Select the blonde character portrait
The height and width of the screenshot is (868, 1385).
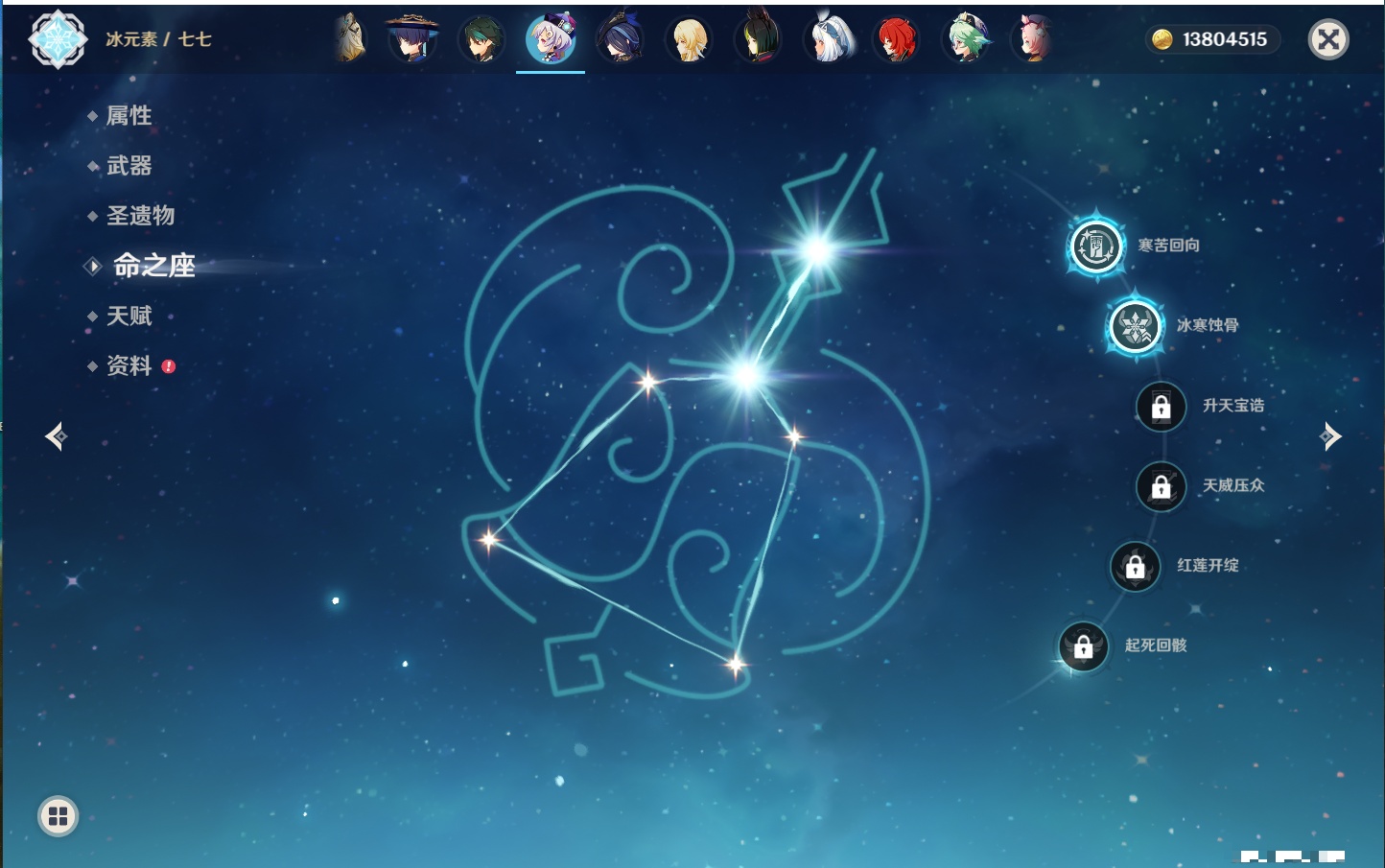(689, 39)
